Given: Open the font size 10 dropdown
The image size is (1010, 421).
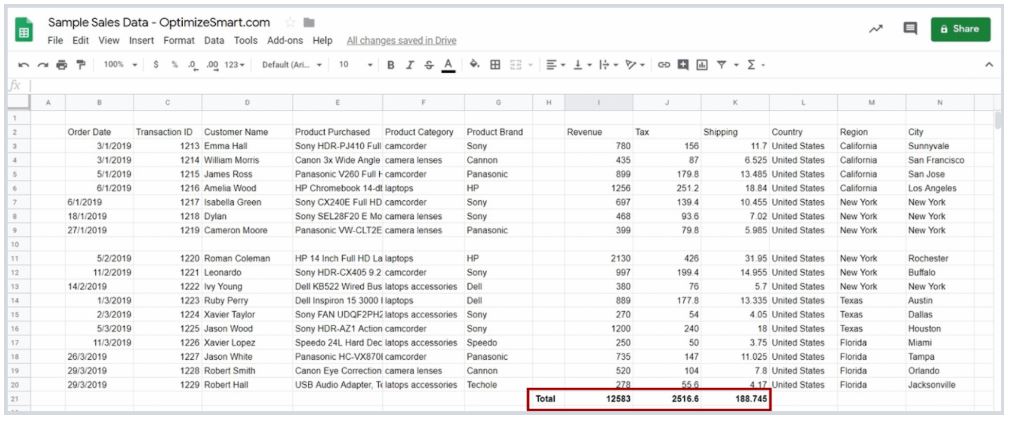Looking at the screenshot, I should pos(356,65).
